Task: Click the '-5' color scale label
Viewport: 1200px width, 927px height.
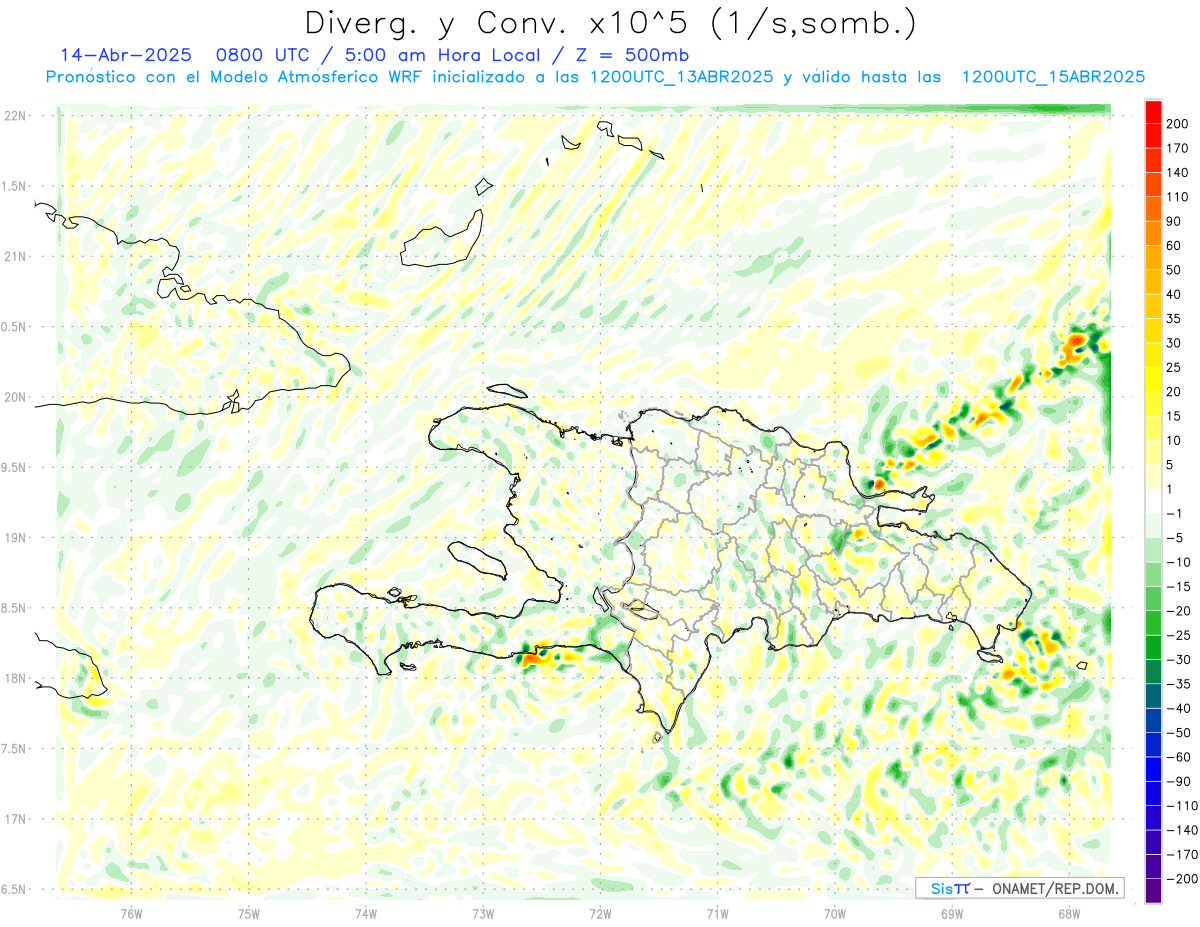Action: (x=1175, y=538)
